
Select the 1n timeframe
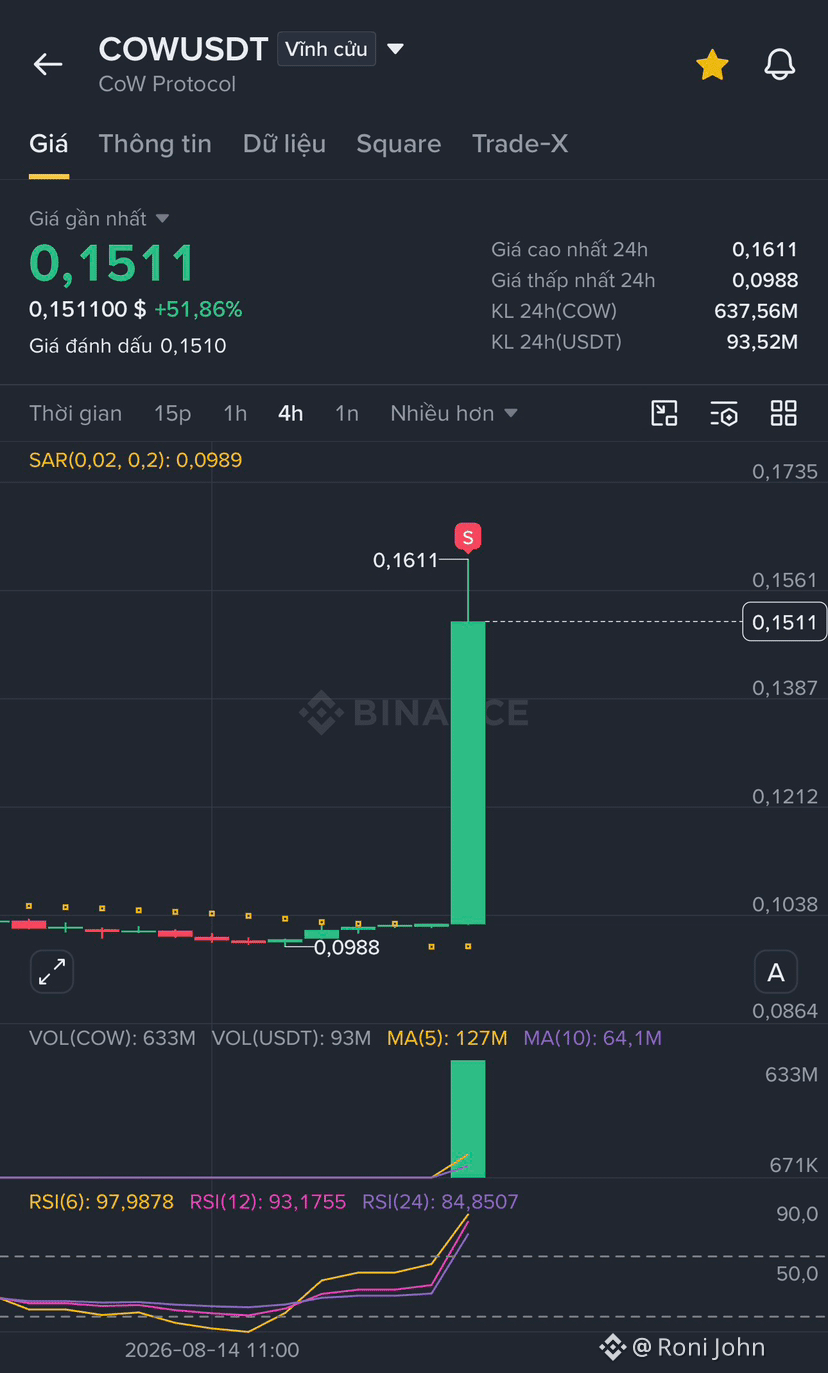346,413
